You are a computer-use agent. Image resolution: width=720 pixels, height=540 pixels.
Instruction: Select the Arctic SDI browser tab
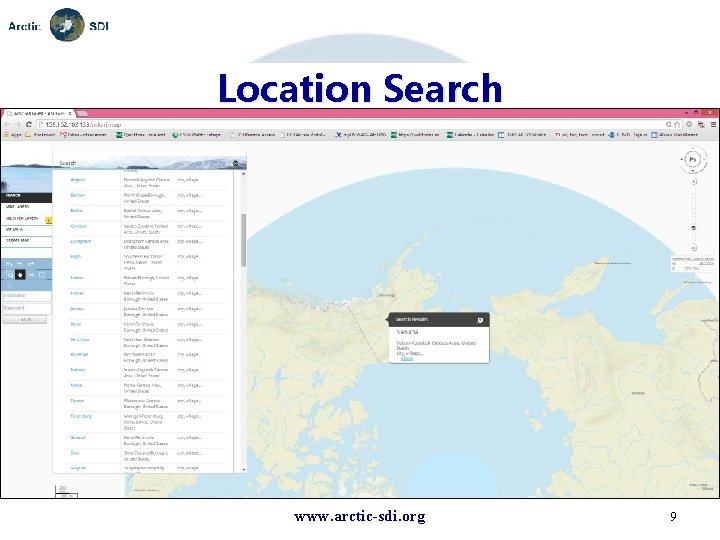(39, 113)
